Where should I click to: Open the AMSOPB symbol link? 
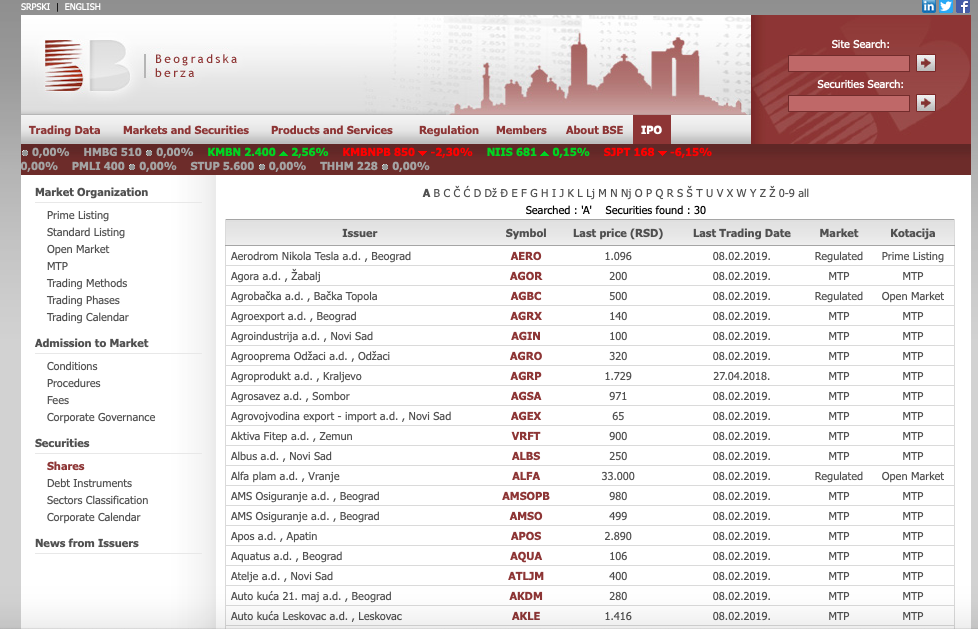click(x=526, y=496)
